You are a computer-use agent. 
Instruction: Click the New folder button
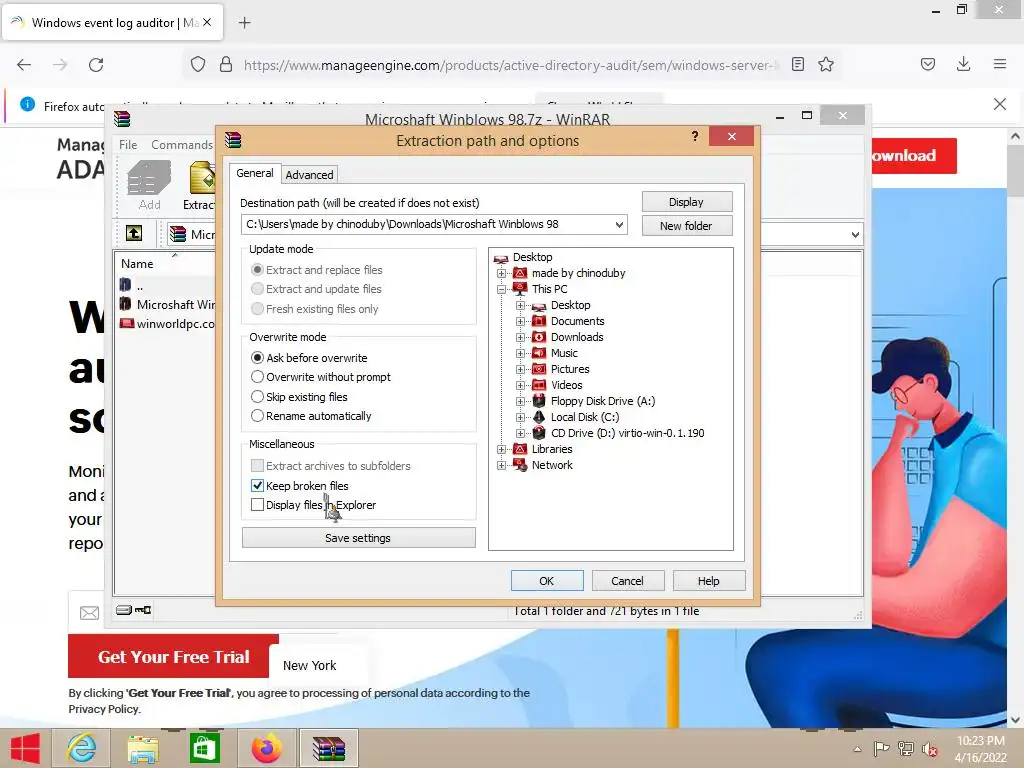coord(686,225)
